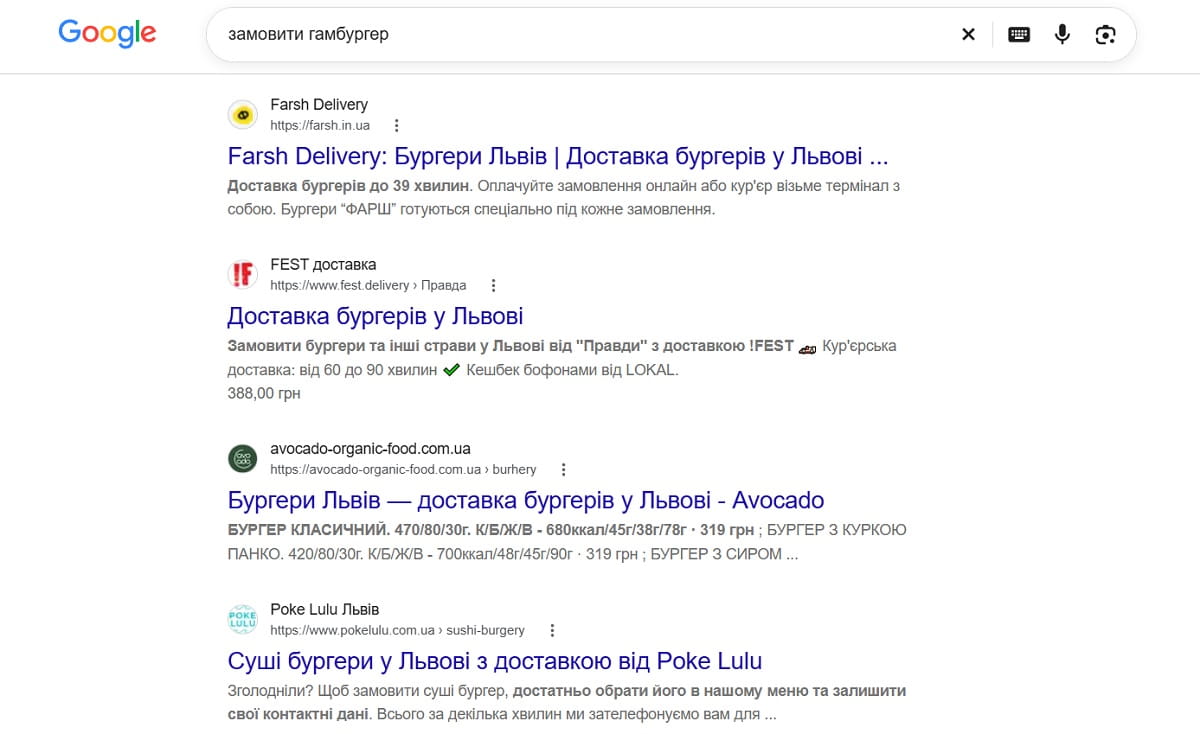Image resolution: width=1200 pixels, height=734 pixels.
Task: Open the Google logo homepage link
Action: point(107,33)
